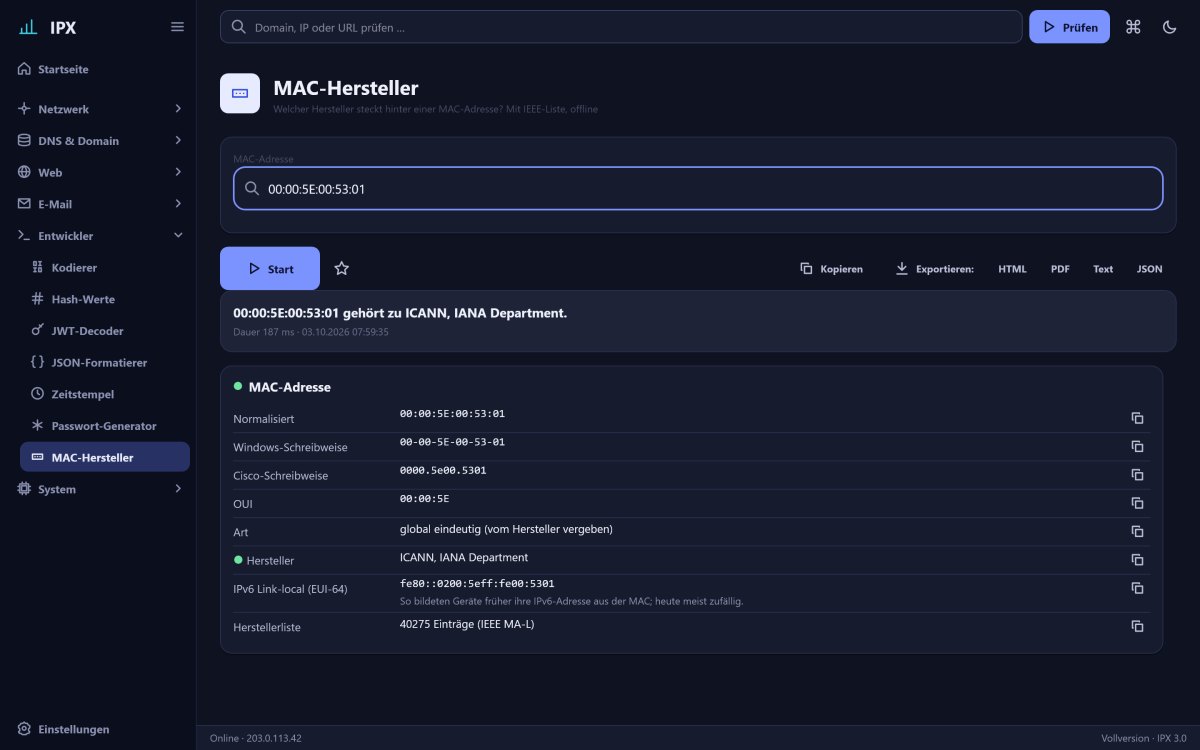
Task: Click the search icon in the MAC-Adresse field
Action: (252, 188)
